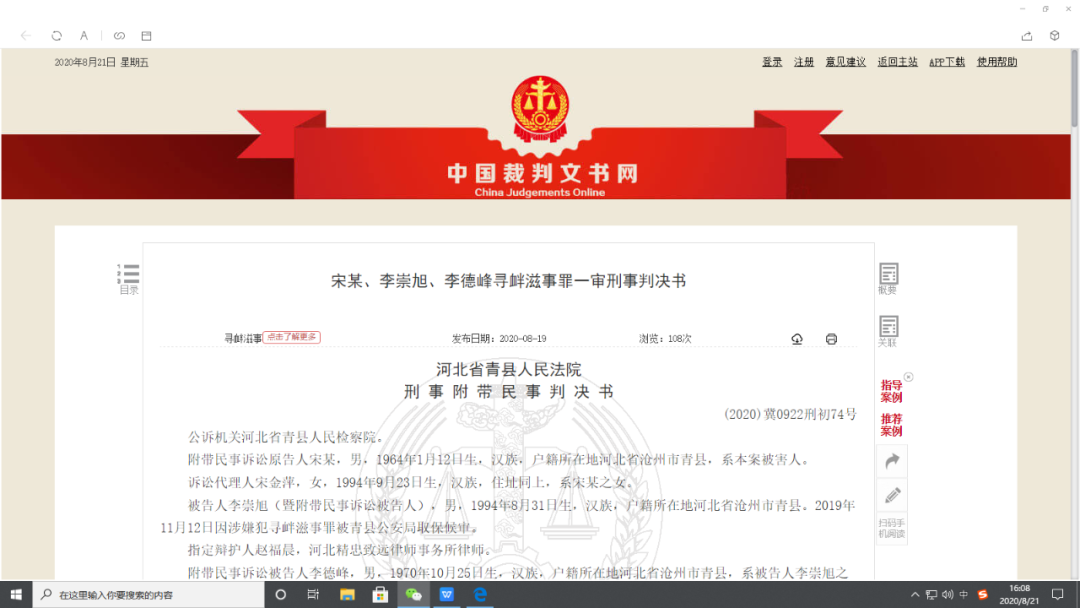
Task: Click the APP下载 menu item
Action: pyautogui.click(x=946, y=61)
